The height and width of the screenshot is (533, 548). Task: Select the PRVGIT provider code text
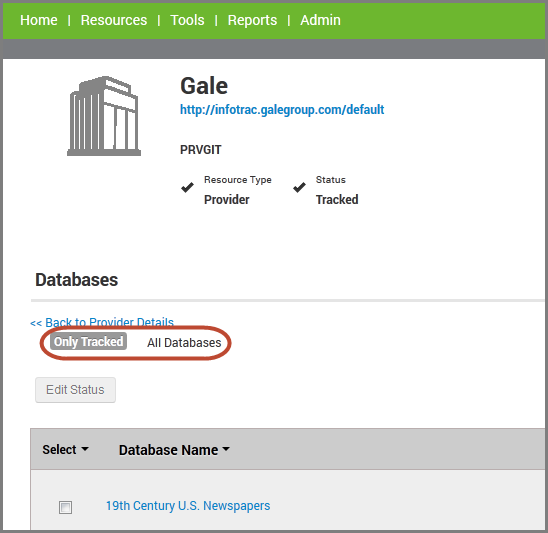pyautogui.click(x=201, y=150)
